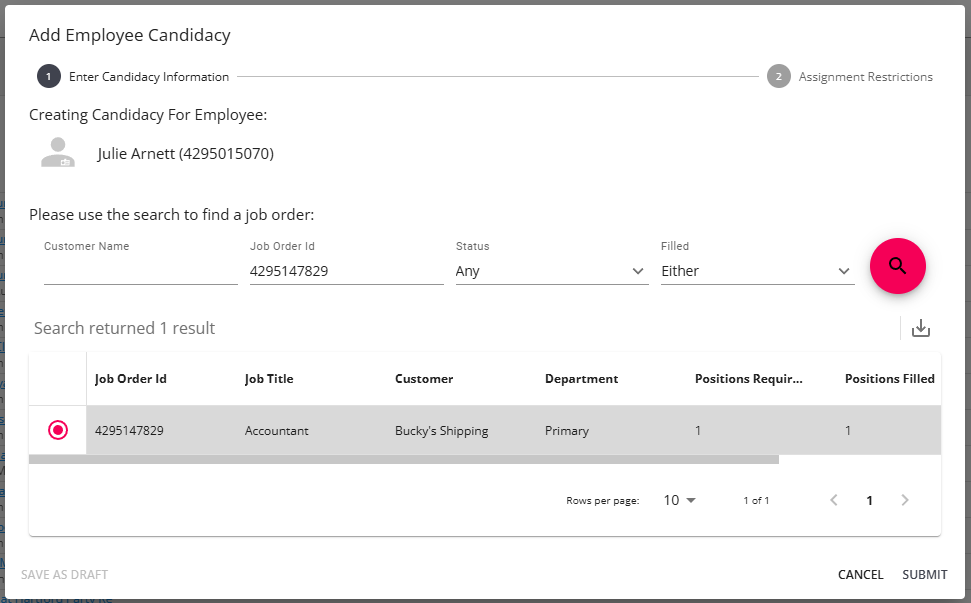Screen dimensions: 971x603
Task: Click the Cancel button
Action: [x=860, y=574]
